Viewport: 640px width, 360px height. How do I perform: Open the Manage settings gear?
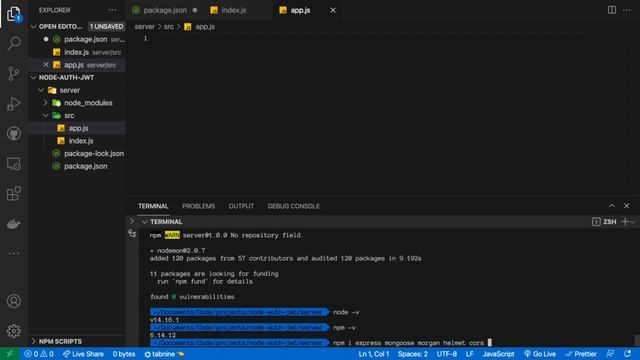coord(14,331)
